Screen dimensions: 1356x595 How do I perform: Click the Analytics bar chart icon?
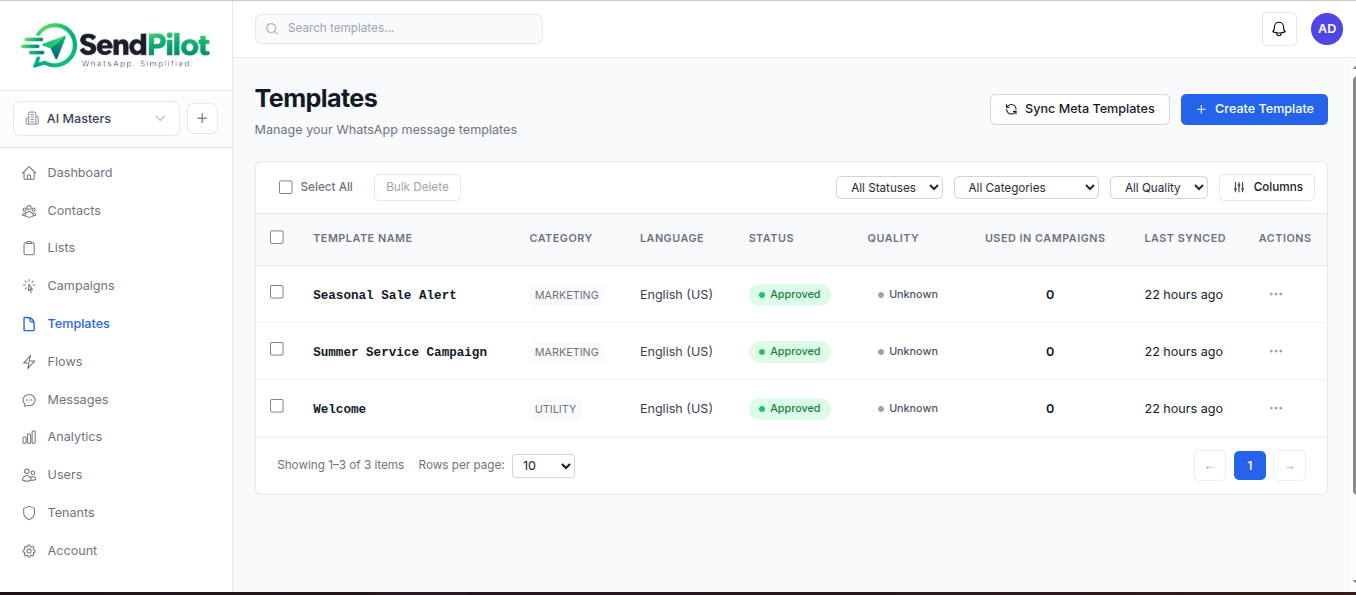pos(29,437)
